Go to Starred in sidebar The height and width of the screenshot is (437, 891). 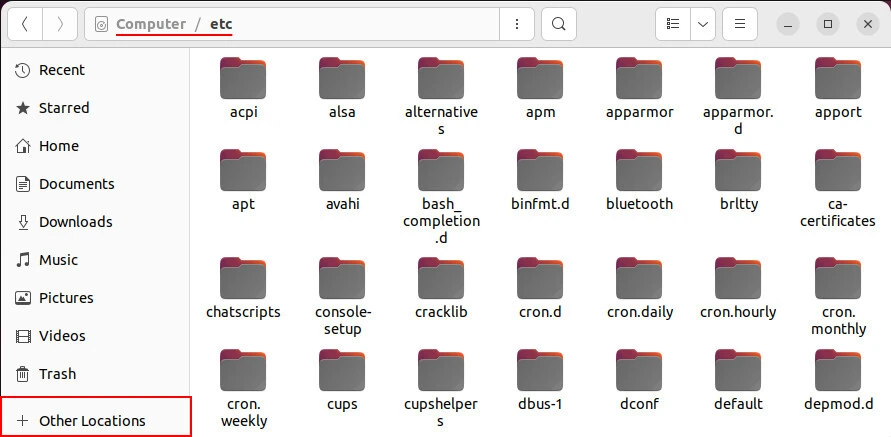(x=63, y=108)
